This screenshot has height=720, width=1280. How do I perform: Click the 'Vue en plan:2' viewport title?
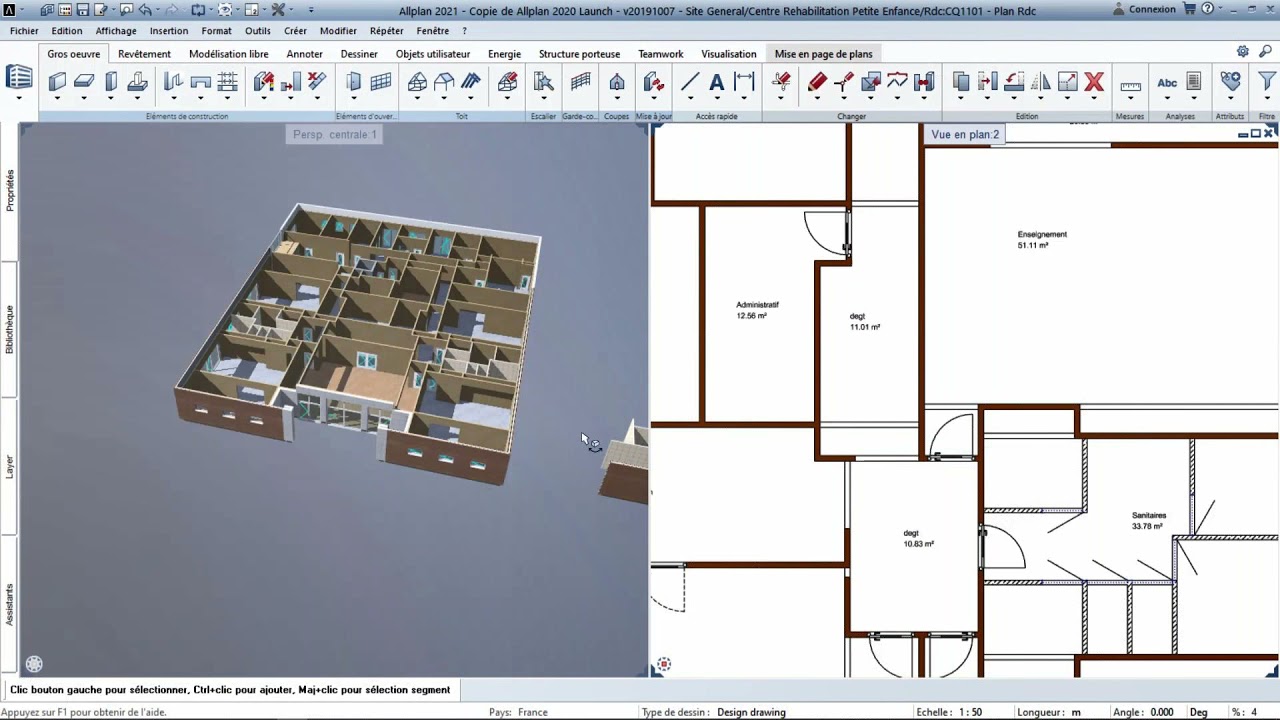coord(965,134)
